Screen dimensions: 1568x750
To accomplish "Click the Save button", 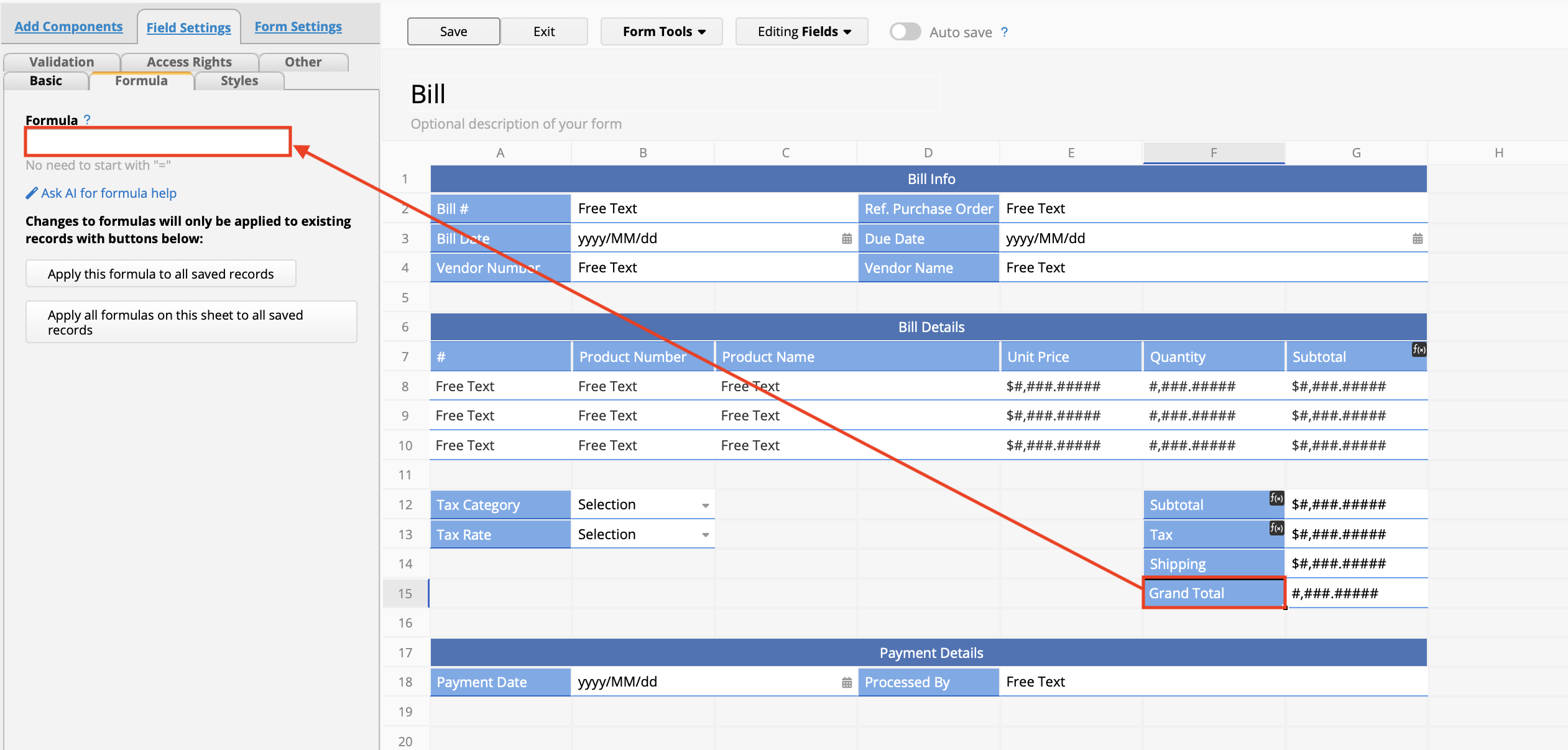I will [x=453, y=32].
